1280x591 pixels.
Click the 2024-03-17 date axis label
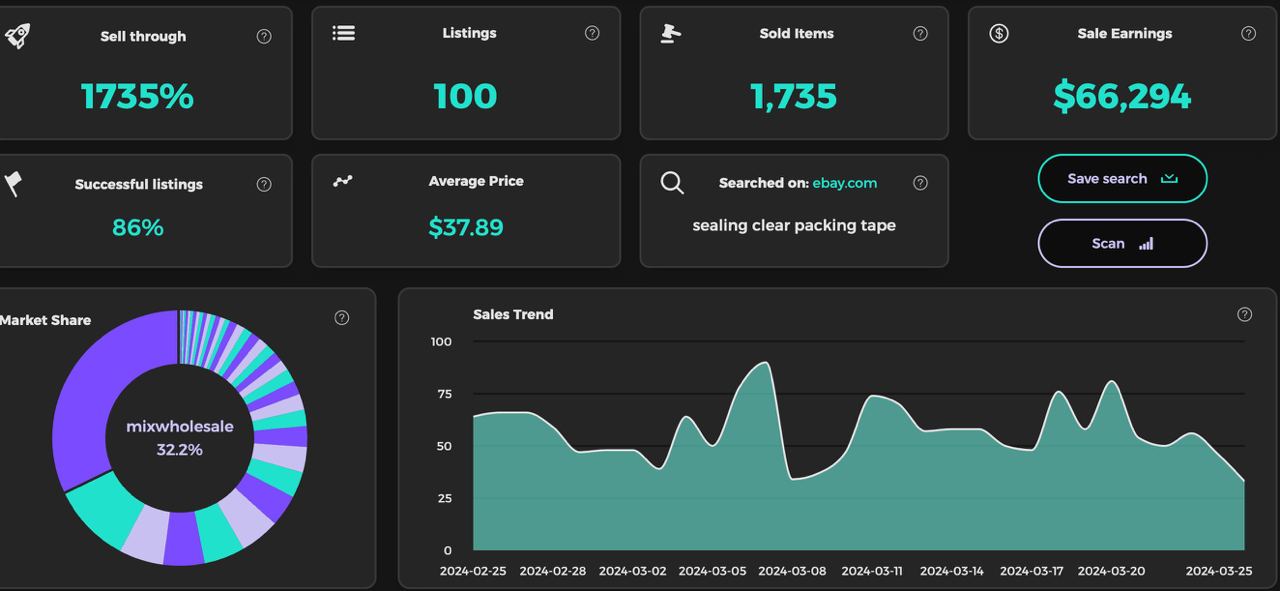[1032, 571]
